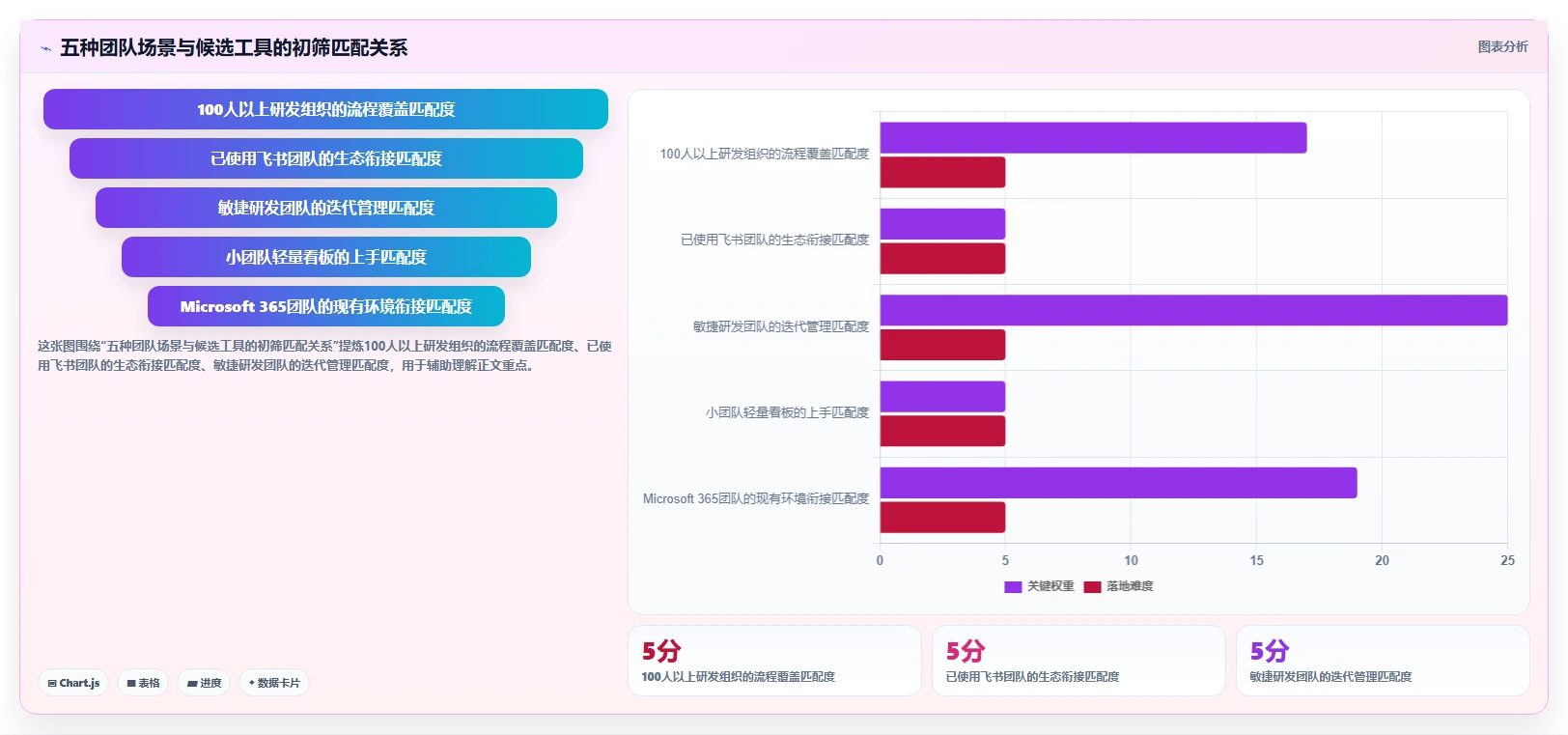Screen dimensions: 1568x735
Task: Click the Chart.js tag chip
Action: [x=73, y=683]
